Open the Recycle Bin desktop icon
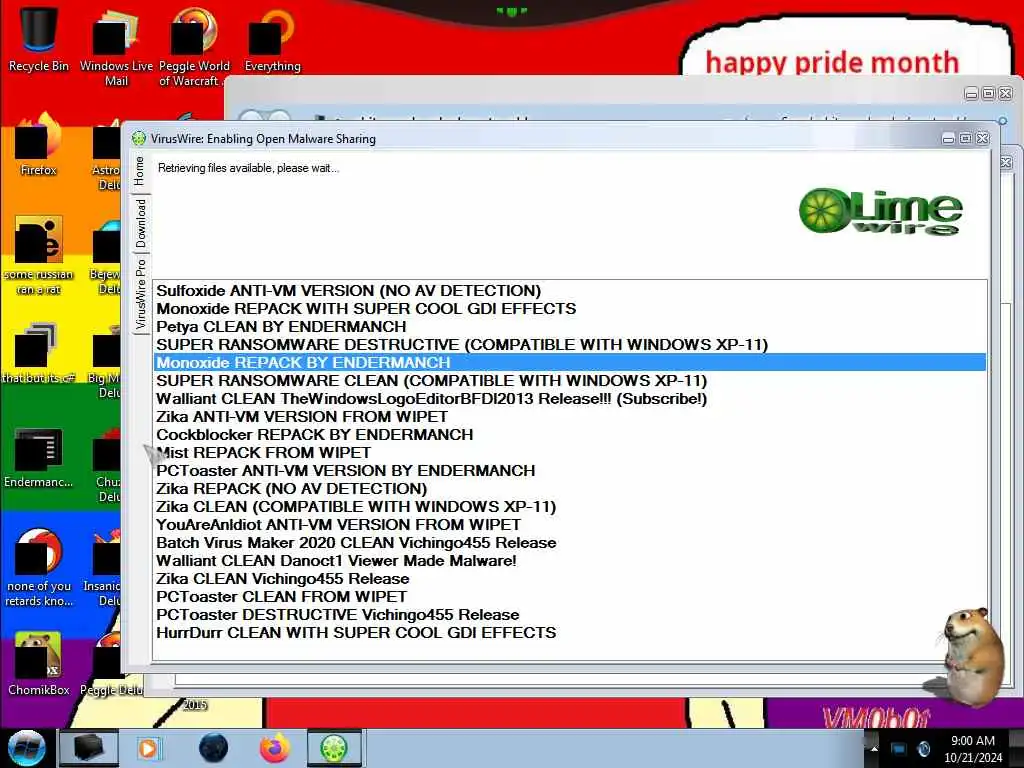This screenshot has height=768, width=1024. pyautogui.click(x=39, y=39)
